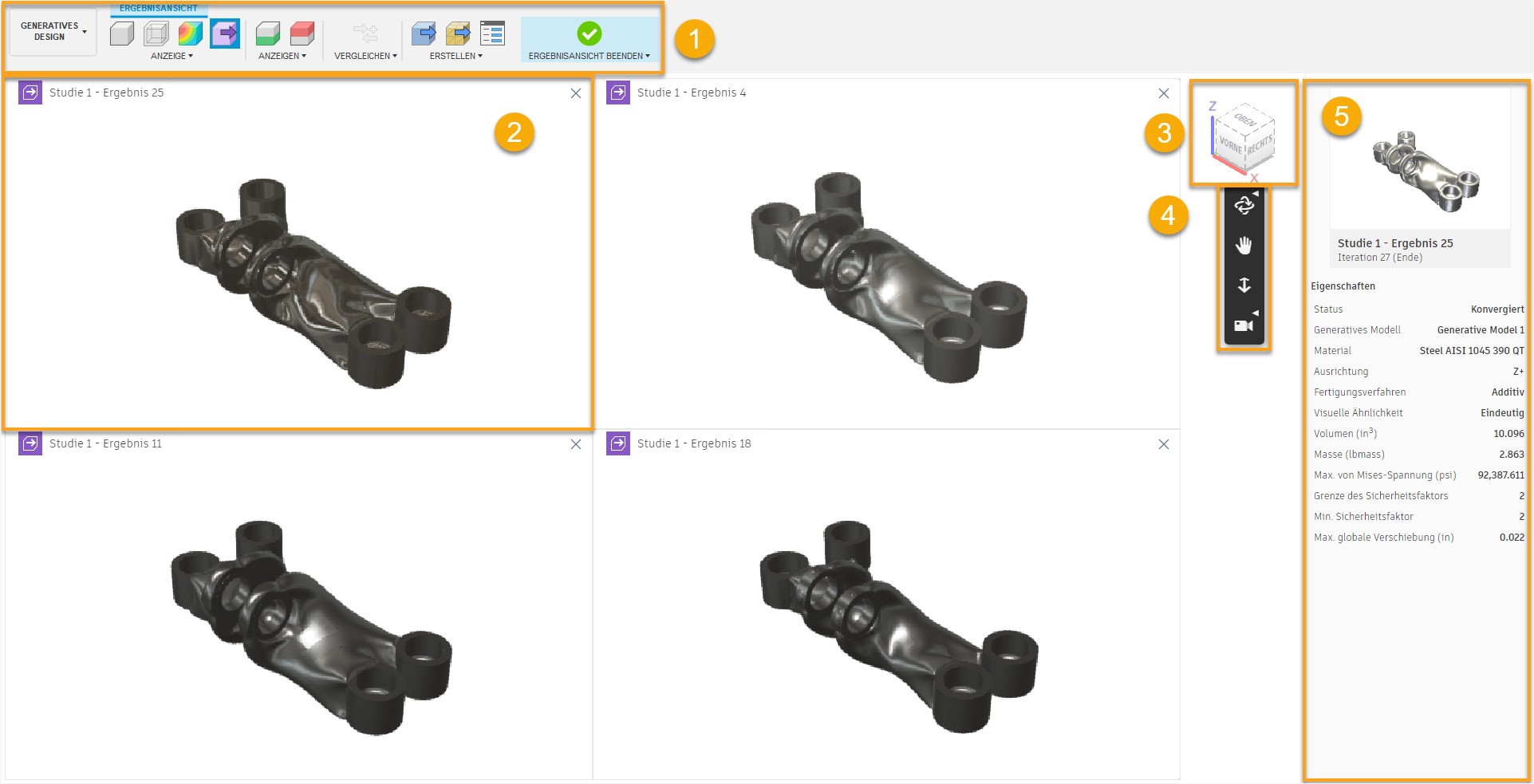Click the purple icon beside Ergebnis 4

tap(618, 93)
